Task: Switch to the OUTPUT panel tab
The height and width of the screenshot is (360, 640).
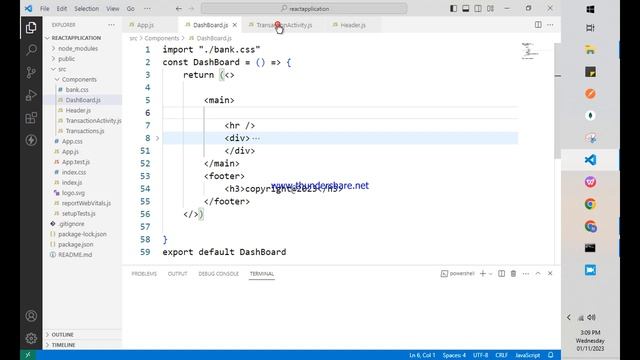Action: [x=178, y=273]
